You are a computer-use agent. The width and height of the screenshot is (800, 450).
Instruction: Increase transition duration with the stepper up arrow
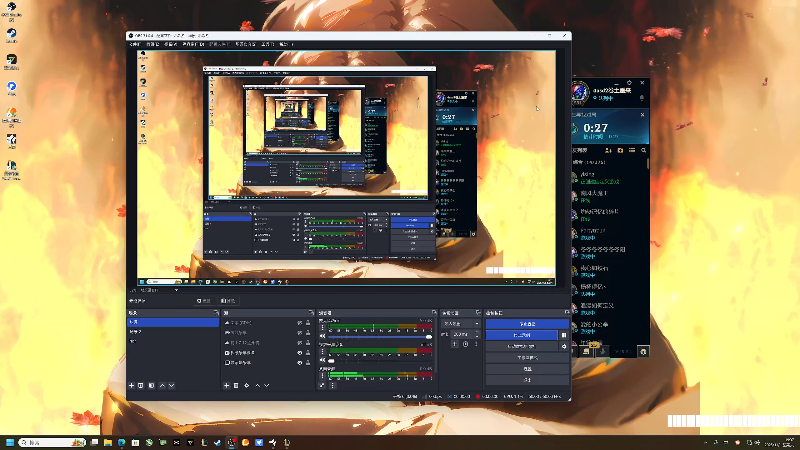[x=477, y=332]
